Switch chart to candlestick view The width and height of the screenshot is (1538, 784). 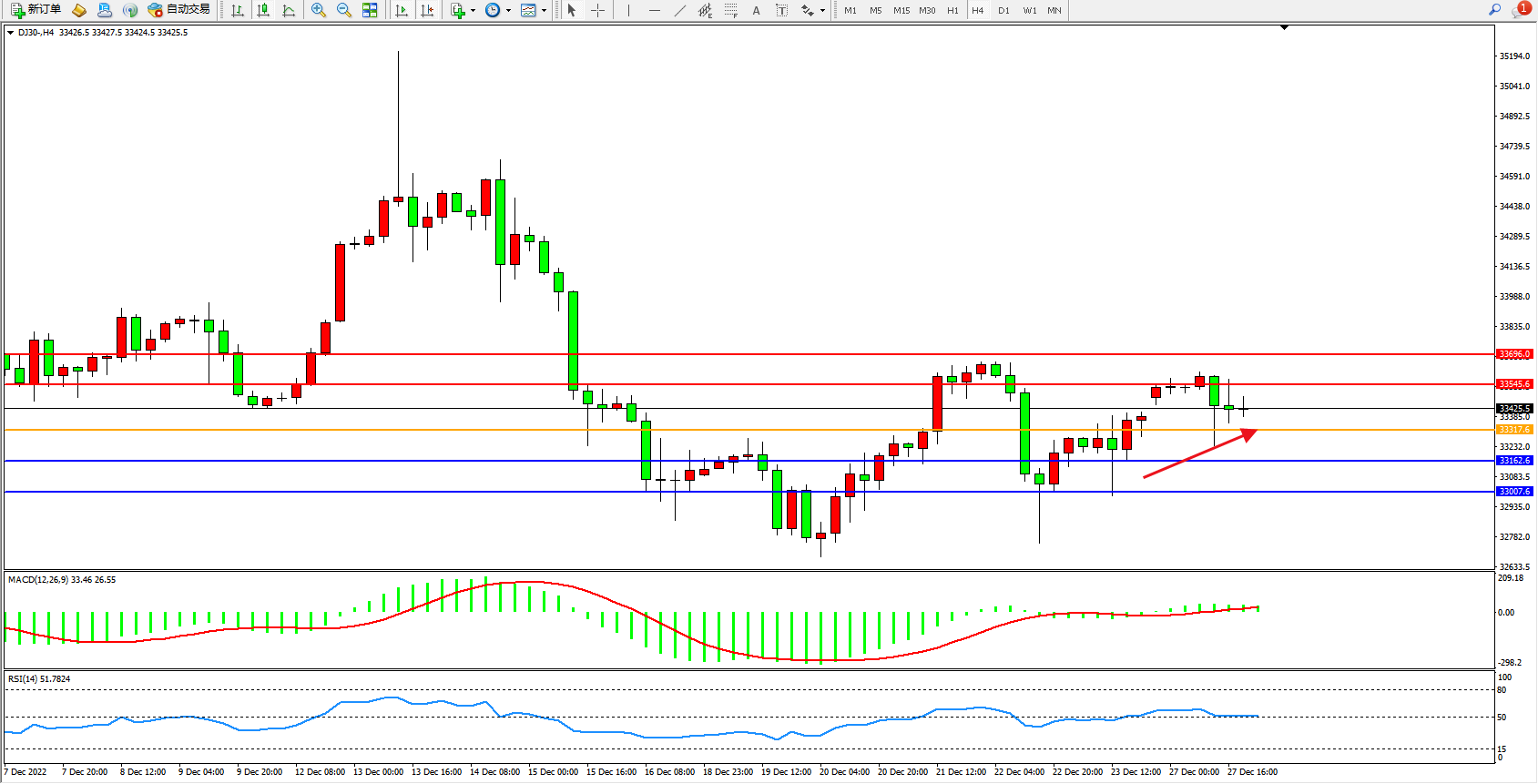[x=263, y=10]
